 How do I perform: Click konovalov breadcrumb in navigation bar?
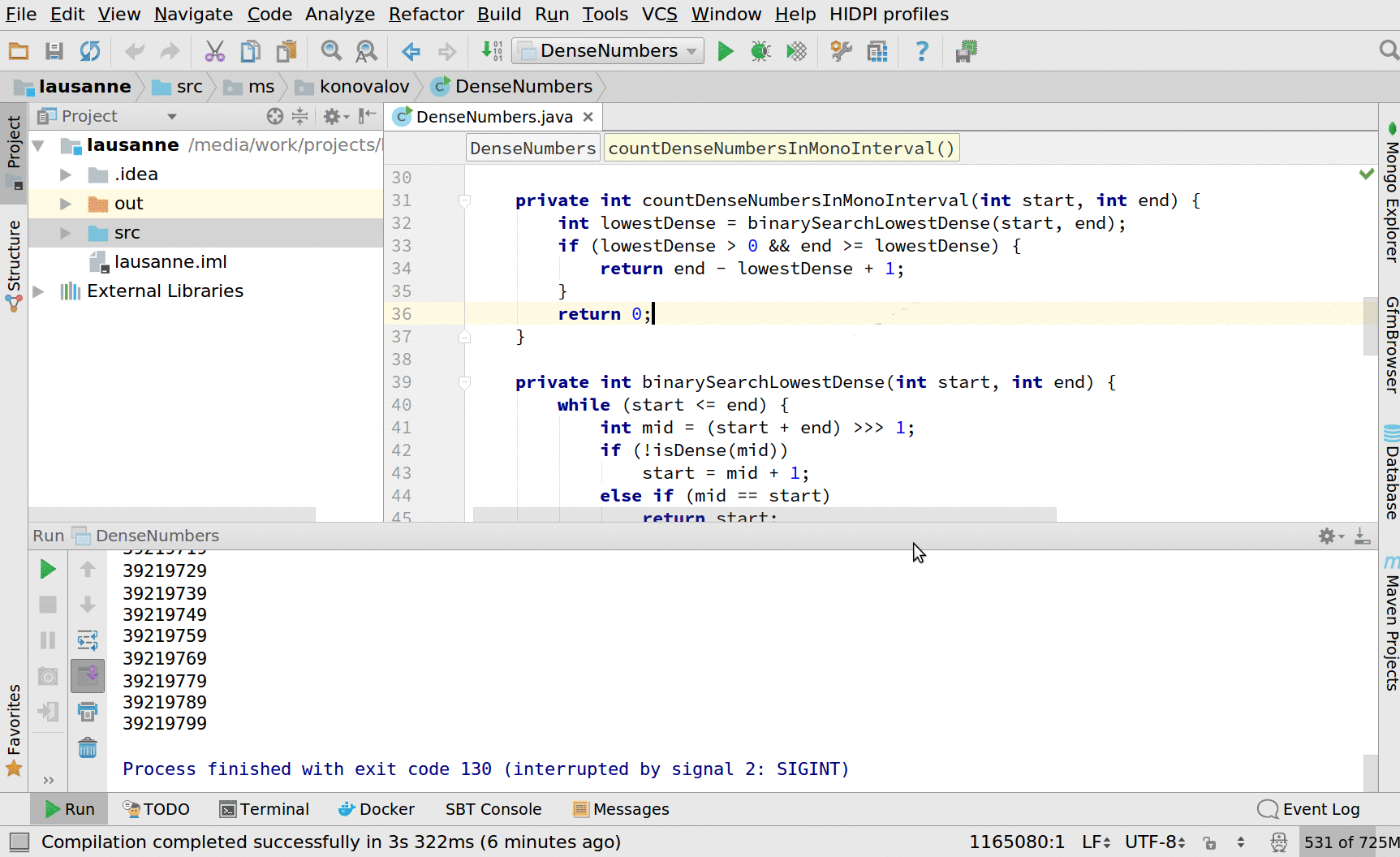364,86
